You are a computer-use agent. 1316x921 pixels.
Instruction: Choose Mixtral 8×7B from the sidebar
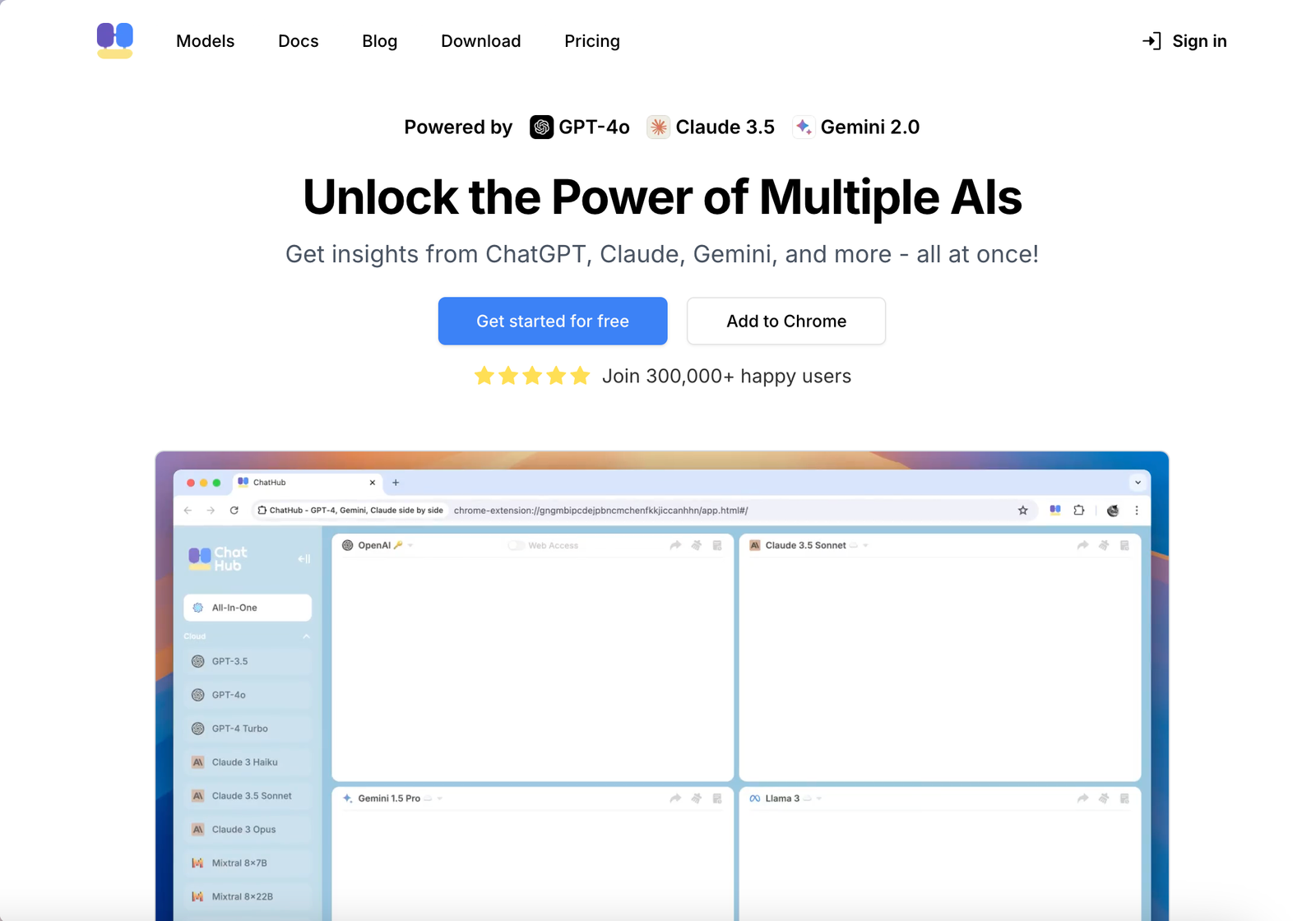tap(240, 863)
